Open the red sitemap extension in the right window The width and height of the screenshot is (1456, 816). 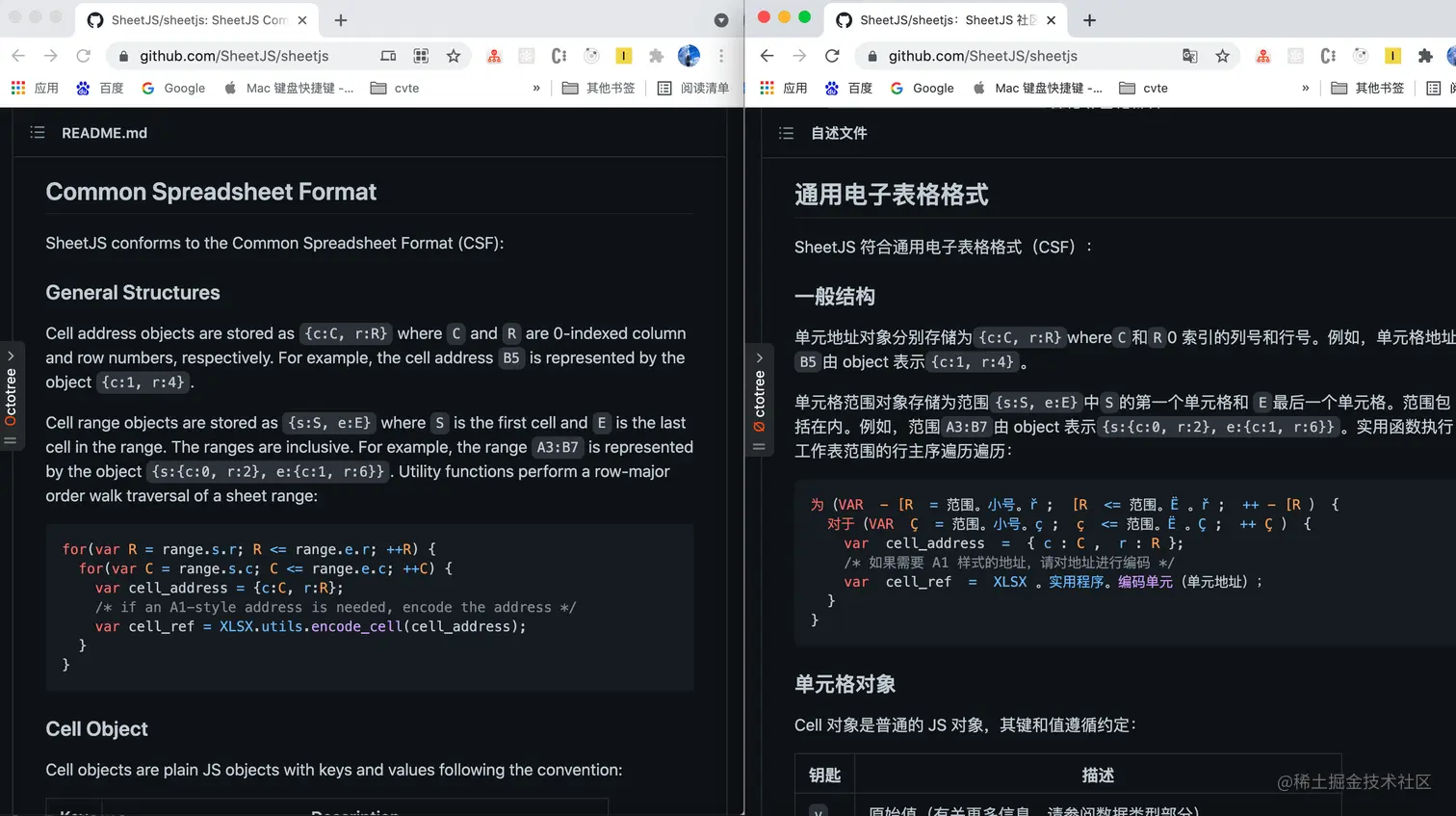1262,56
